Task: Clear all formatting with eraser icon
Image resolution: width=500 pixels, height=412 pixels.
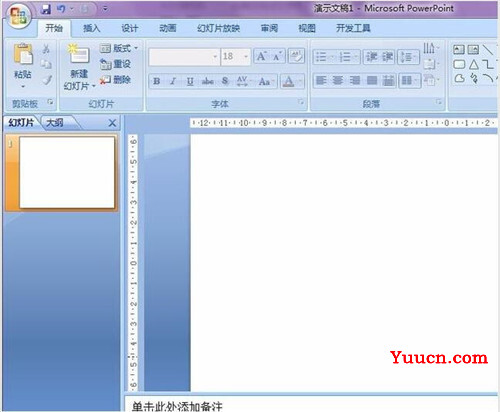Action: pyautogui.click(x=296, y=56)
